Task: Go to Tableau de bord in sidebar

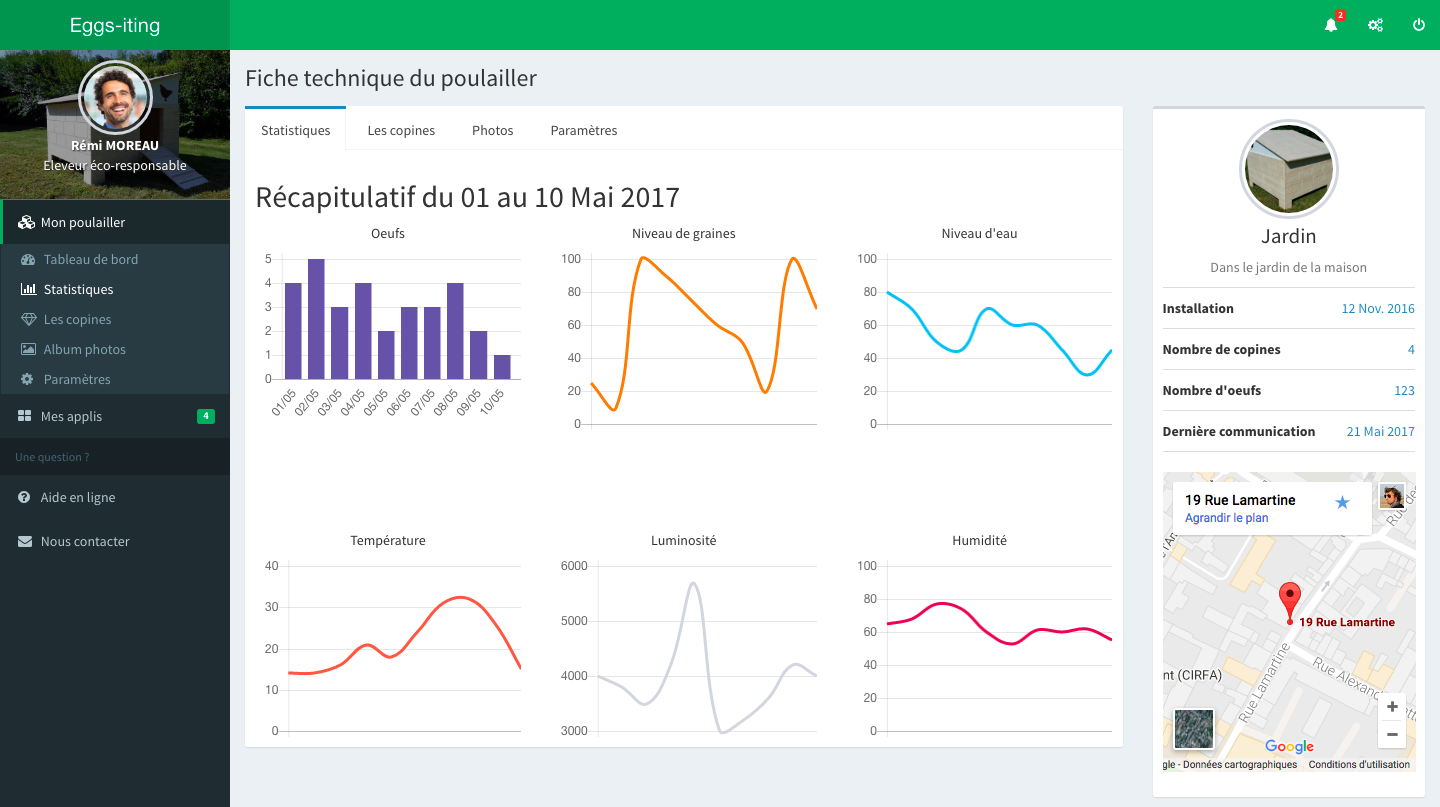Action: pyautogui.click(x=91, y=259)
